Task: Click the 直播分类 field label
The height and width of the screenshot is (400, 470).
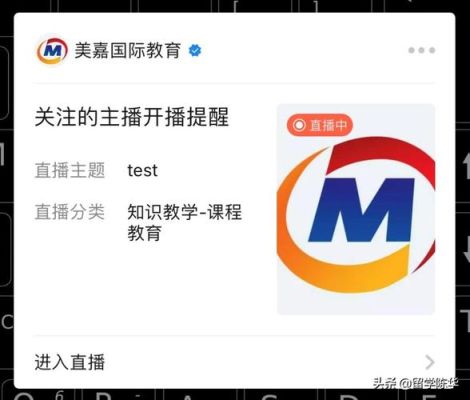Action: [x=70, y=212]
